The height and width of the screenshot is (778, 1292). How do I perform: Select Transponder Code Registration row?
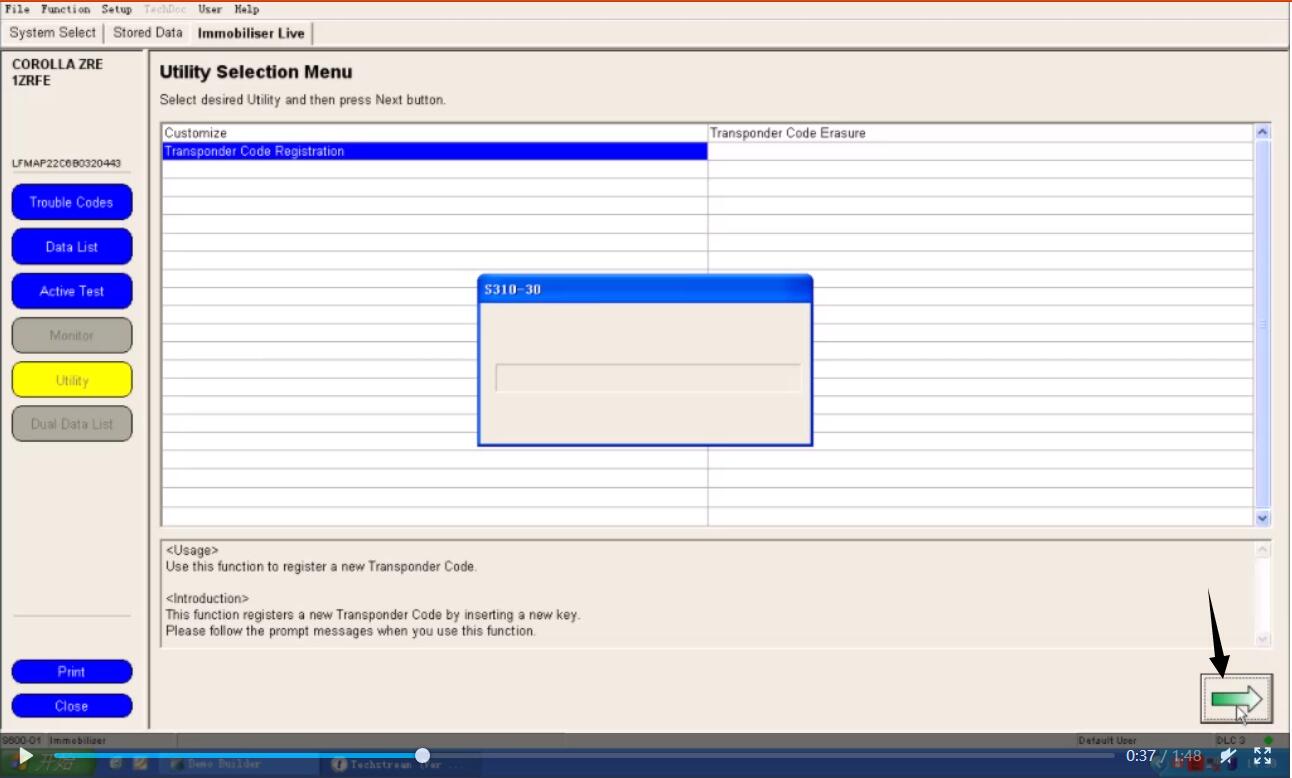(x=435, y=152)
